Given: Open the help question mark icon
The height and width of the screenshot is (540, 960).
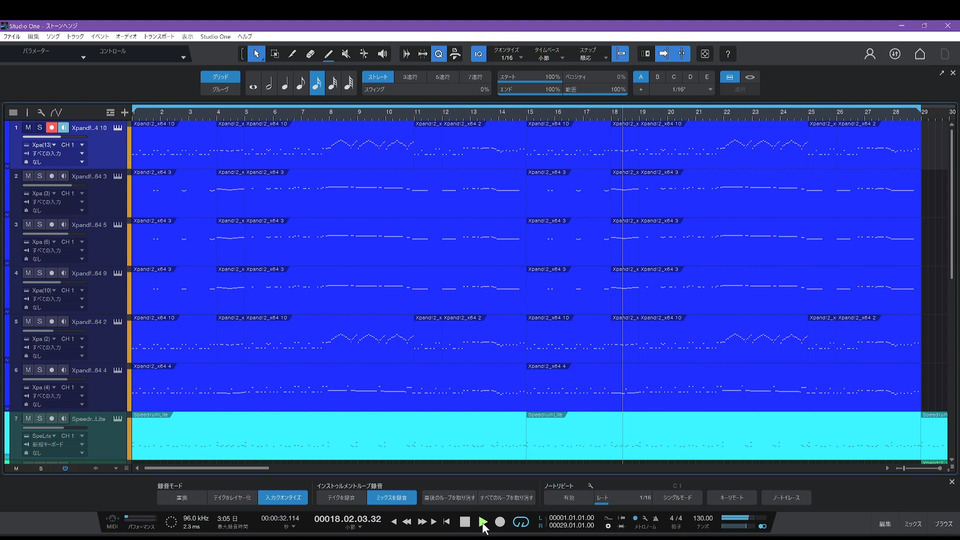Looking at the screenshot, I should coord(728,54).
